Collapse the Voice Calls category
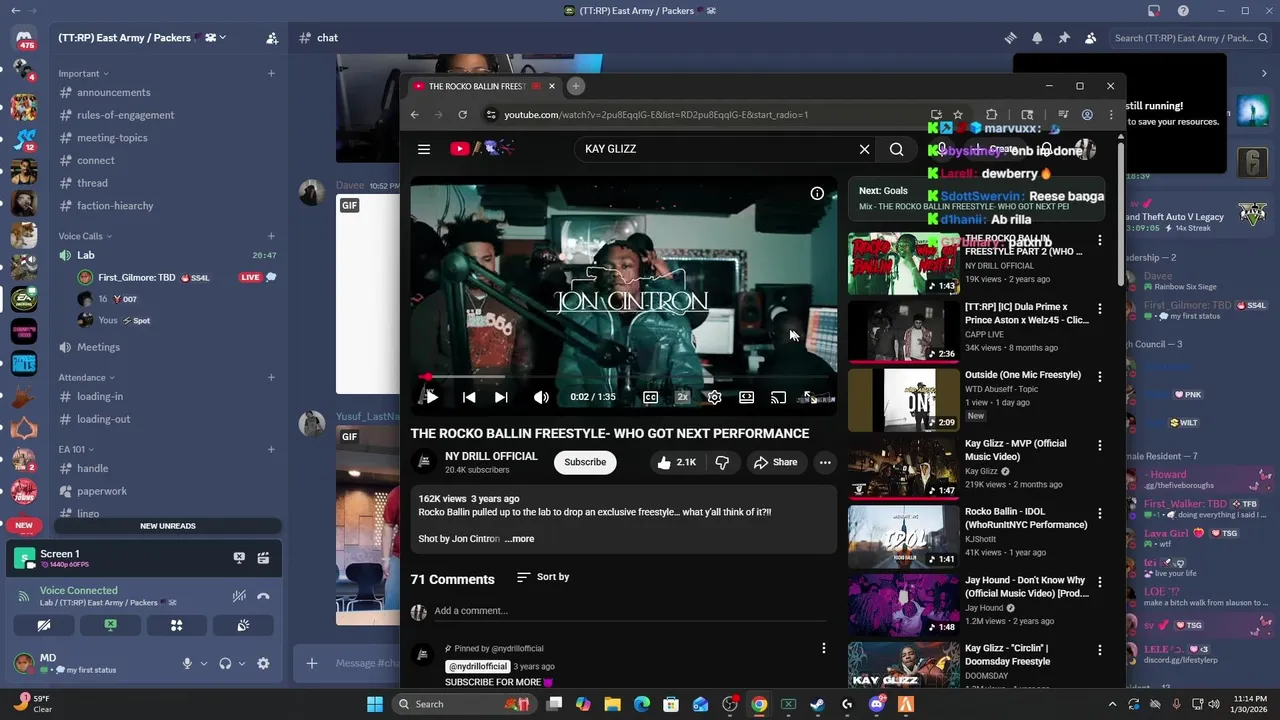 85,236
